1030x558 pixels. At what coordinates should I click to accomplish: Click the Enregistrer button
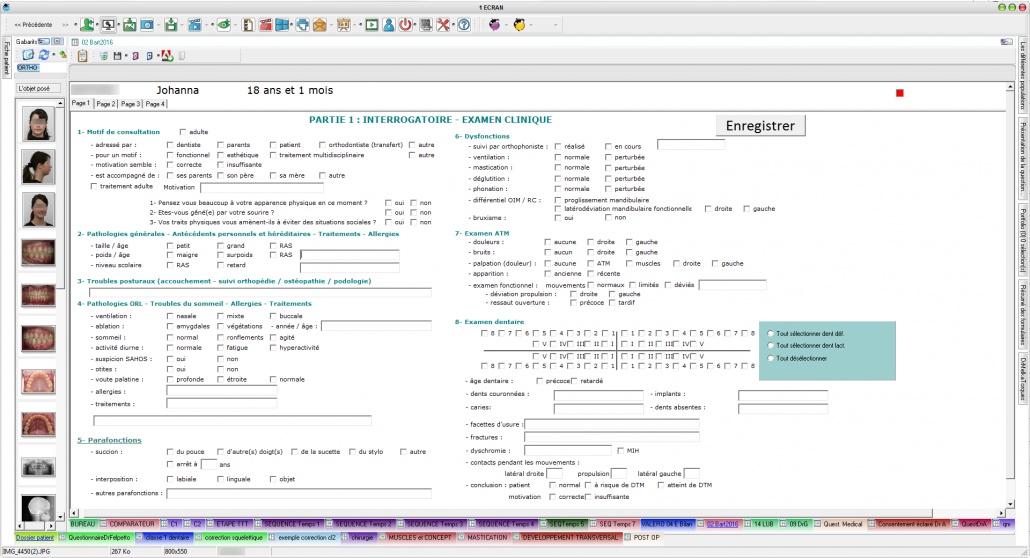[x=759, y=125]
